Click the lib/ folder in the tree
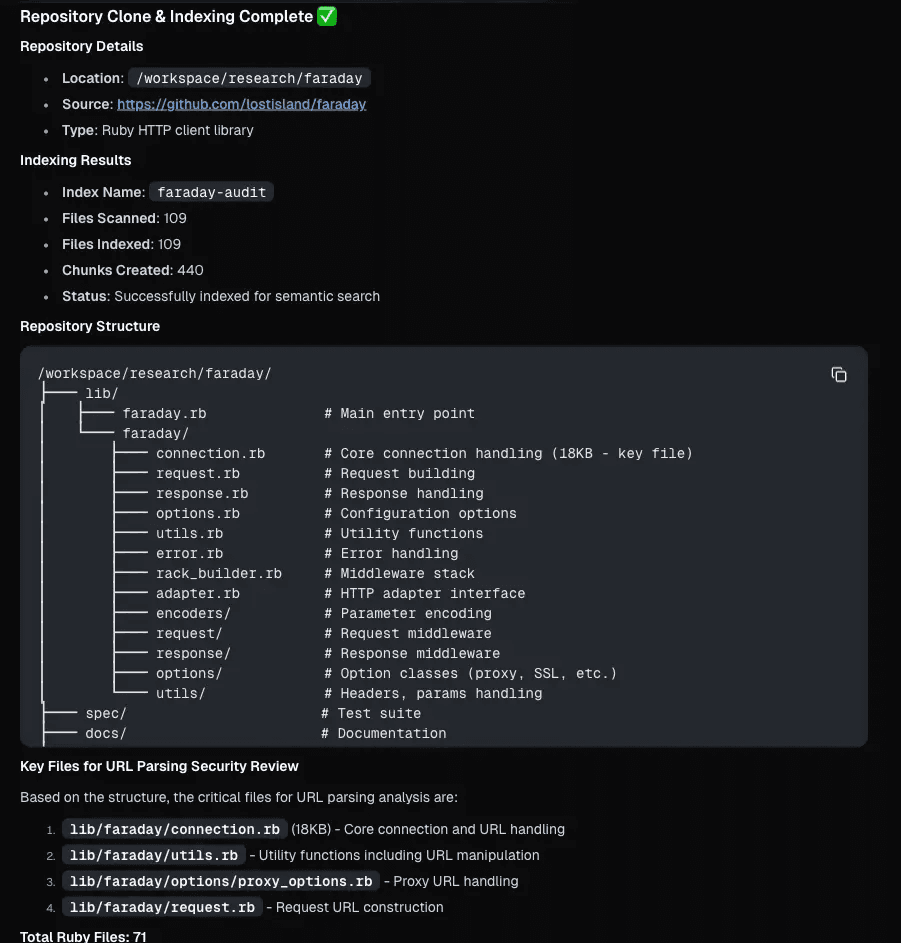 [101, 393]
